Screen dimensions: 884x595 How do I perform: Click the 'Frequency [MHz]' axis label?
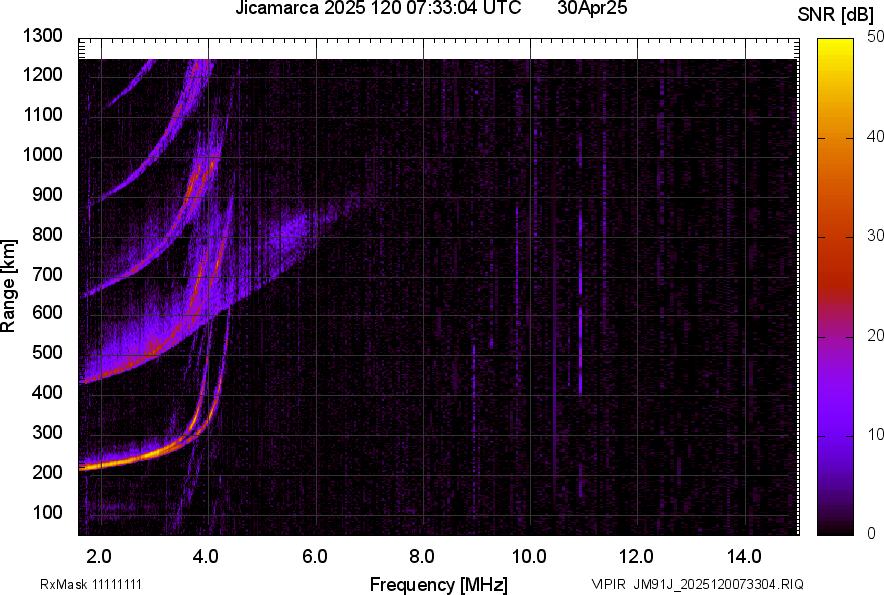[439, 584]
